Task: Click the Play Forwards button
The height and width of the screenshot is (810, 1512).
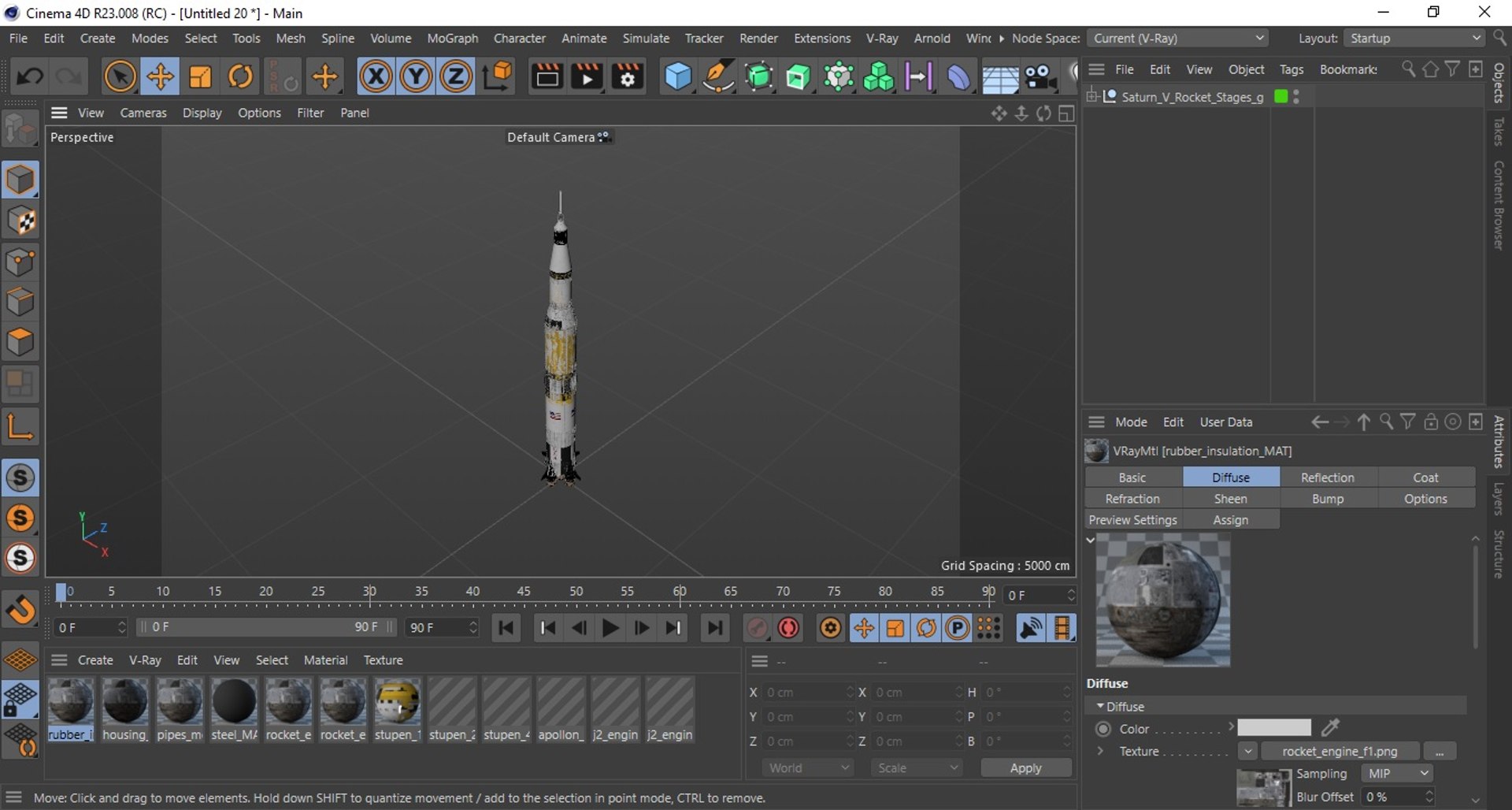Action: tap(610, 628)
